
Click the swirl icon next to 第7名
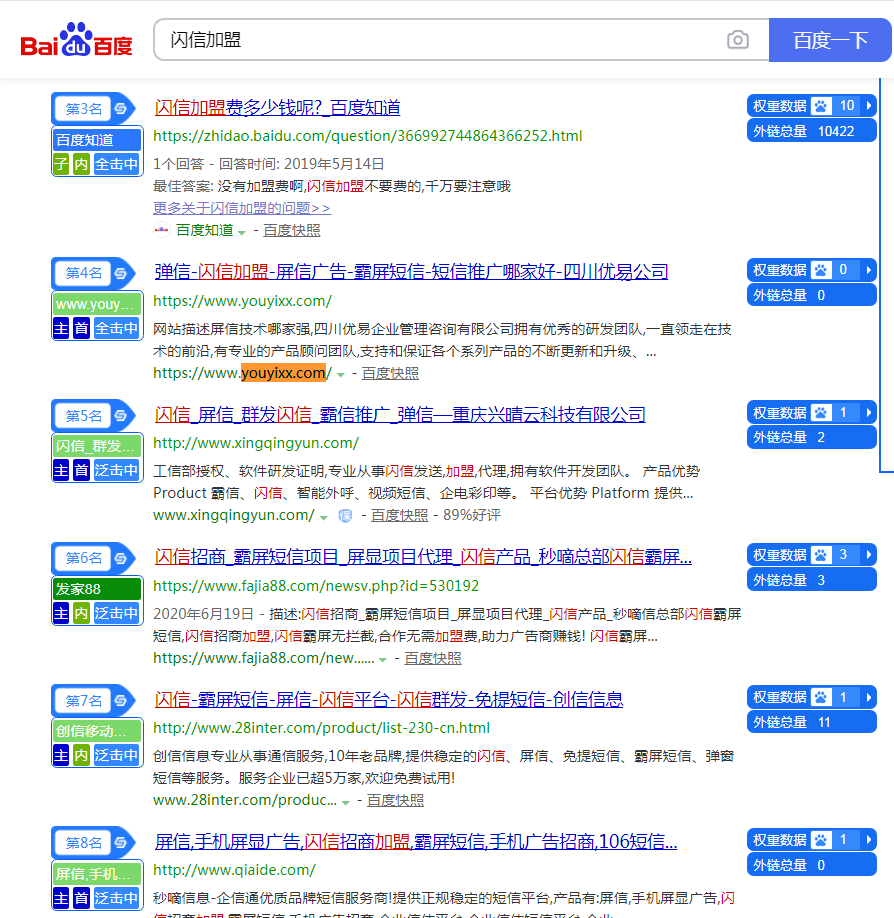point(121,700)
